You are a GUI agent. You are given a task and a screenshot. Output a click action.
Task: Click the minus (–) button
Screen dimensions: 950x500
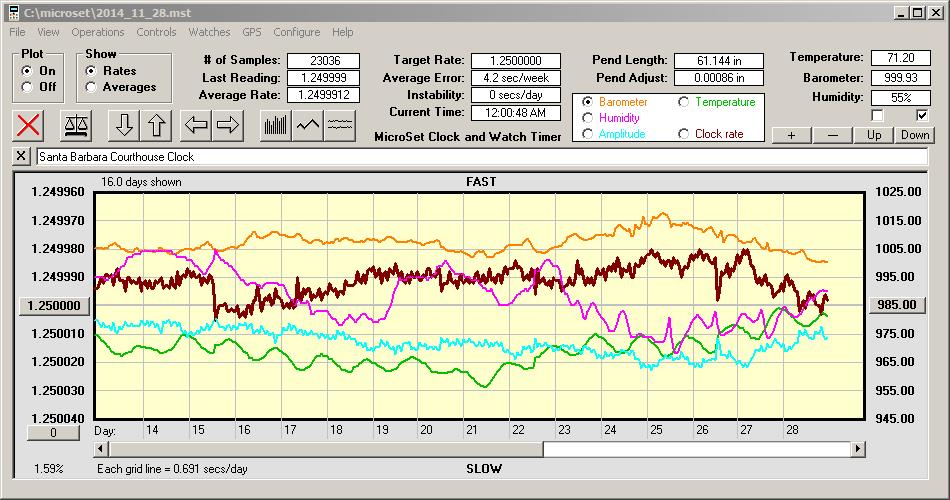click(832, 135)
